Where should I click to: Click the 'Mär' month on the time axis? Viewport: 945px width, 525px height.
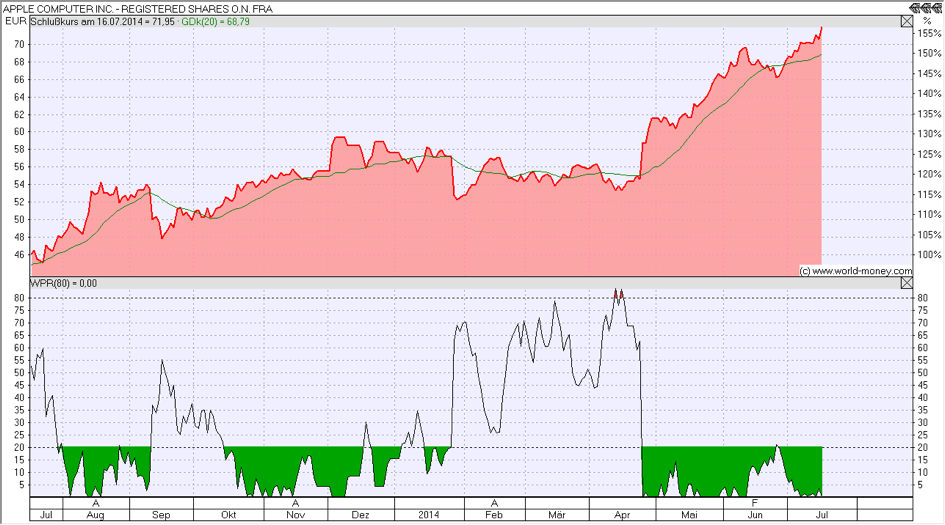557,515
